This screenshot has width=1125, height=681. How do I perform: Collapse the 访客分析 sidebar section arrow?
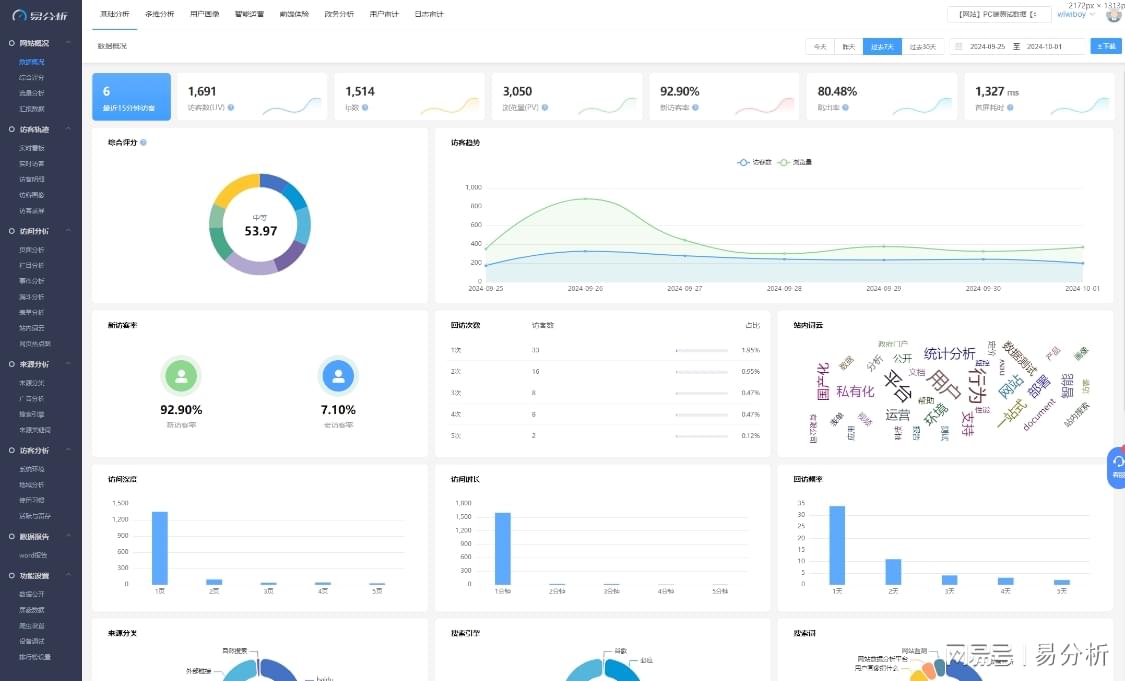pyautogui.click(x=68, y=451)
